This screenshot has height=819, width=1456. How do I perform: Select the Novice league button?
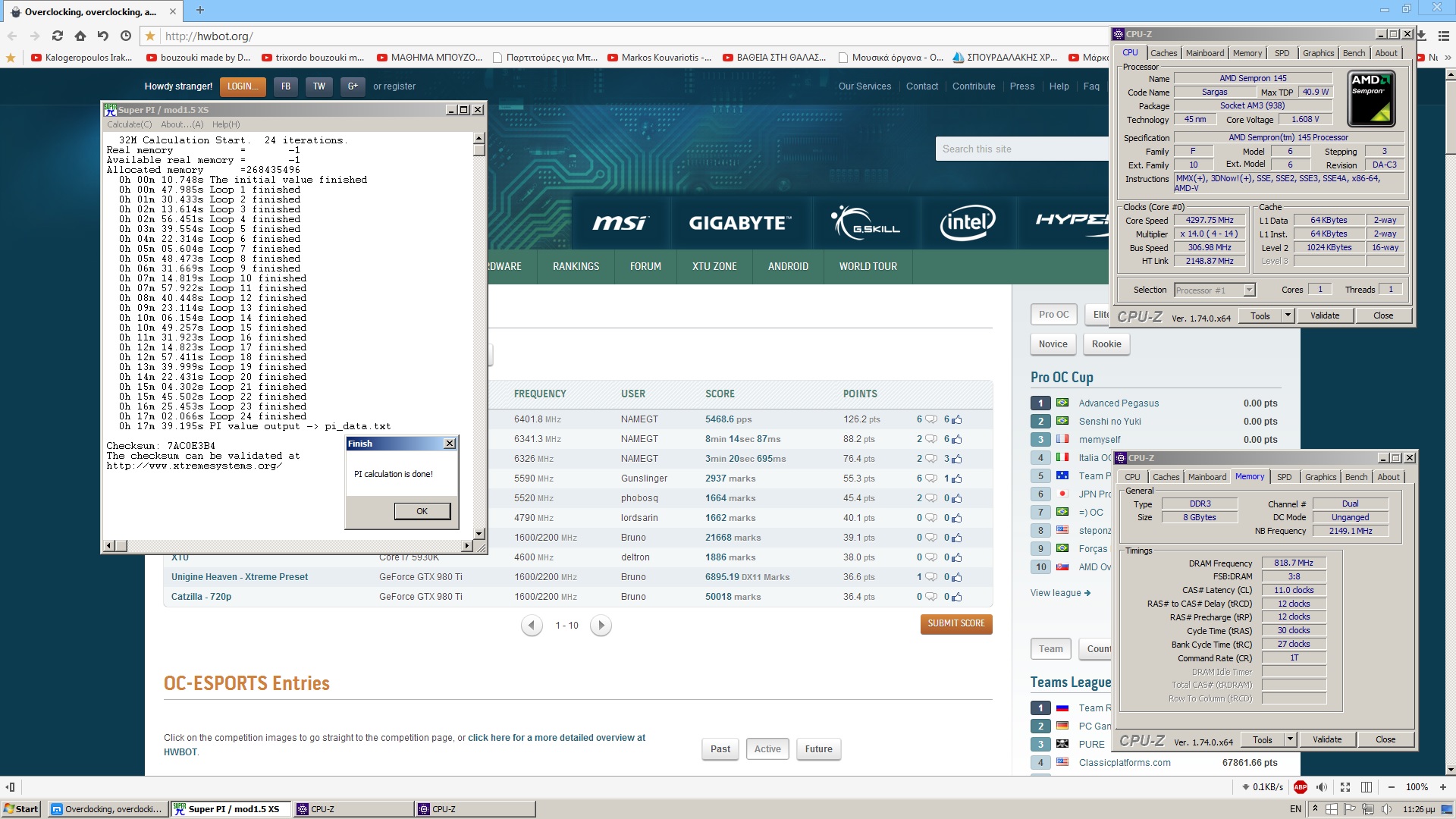(x=1053, y=344)
